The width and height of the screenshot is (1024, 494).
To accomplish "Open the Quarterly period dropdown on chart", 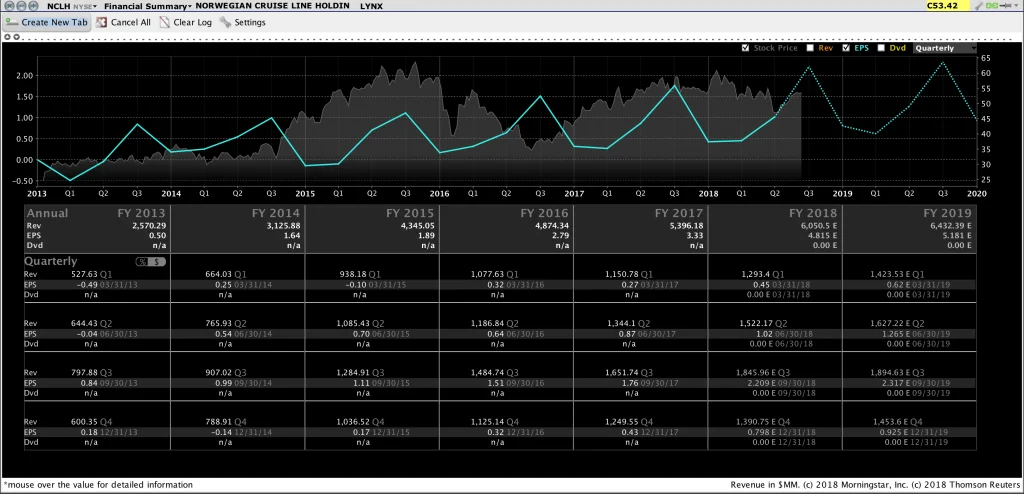I will (x=945, y=48).
